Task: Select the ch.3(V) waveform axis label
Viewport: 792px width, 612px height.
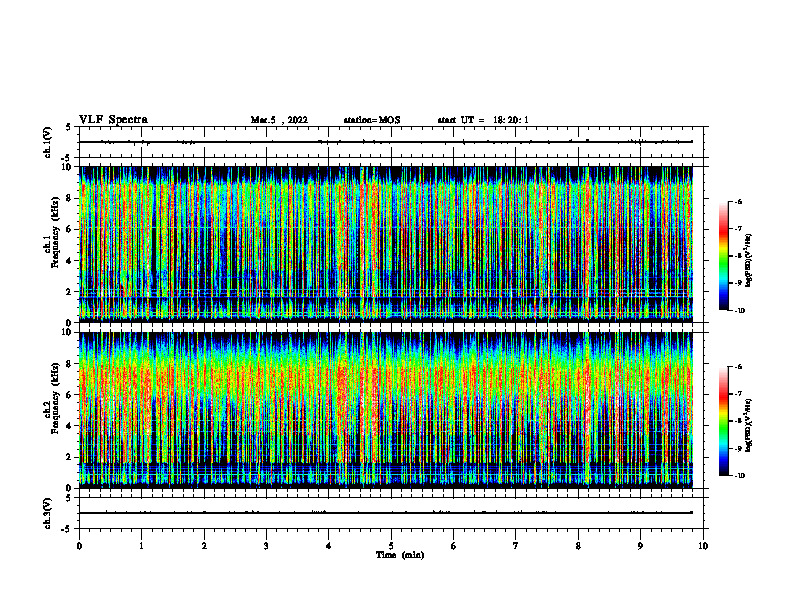Action: point(48,513)
